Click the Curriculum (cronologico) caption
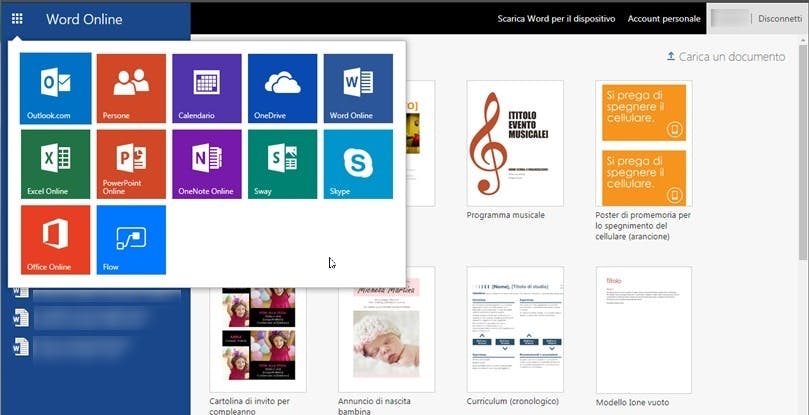809x415 pixels. coord(512,401)
